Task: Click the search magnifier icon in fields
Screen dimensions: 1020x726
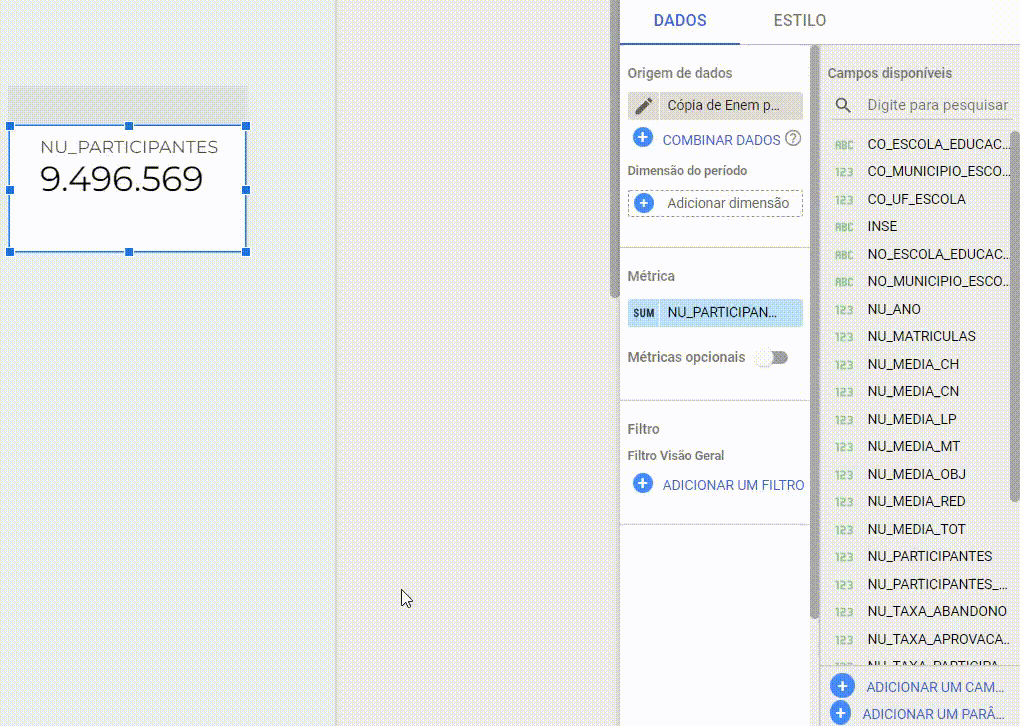Action: pyautogui.click(x=844, y=105)
